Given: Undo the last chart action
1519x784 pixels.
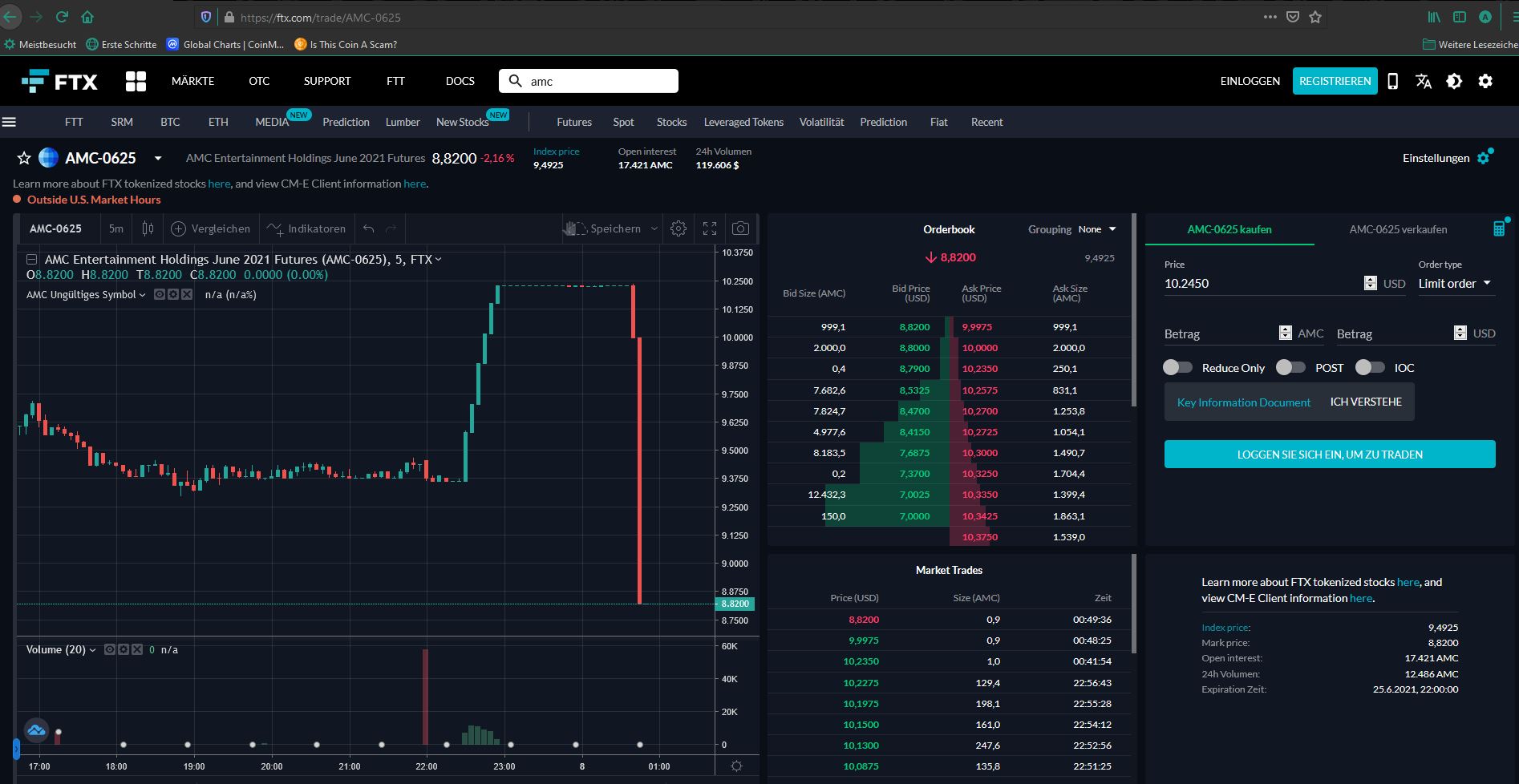Looking at the screenshot, I should click(x=368, y=228).
